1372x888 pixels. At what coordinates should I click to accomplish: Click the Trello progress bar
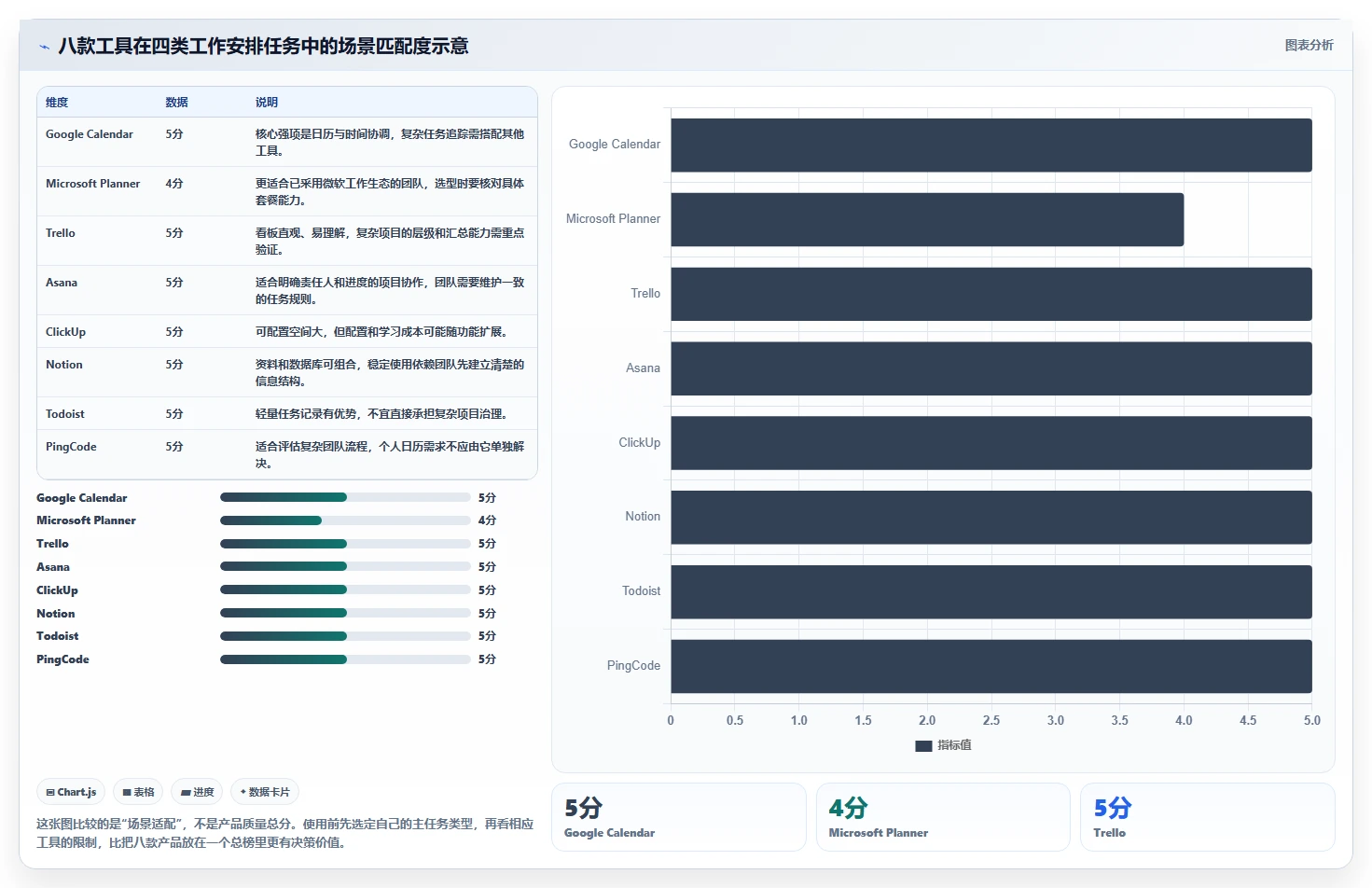[x=345, y=544]
